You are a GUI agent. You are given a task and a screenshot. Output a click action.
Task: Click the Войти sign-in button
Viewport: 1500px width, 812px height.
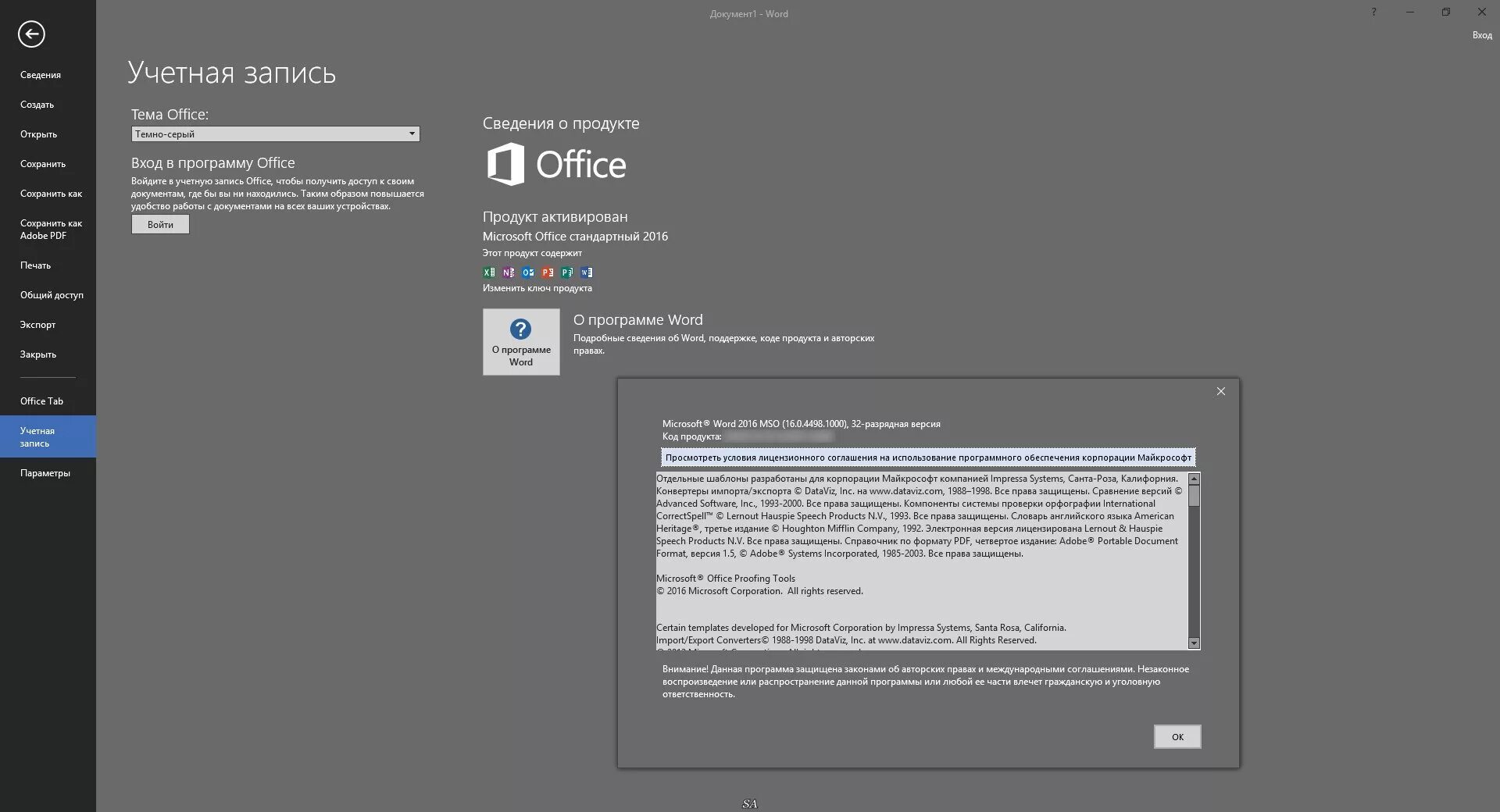tap(160, 225)
